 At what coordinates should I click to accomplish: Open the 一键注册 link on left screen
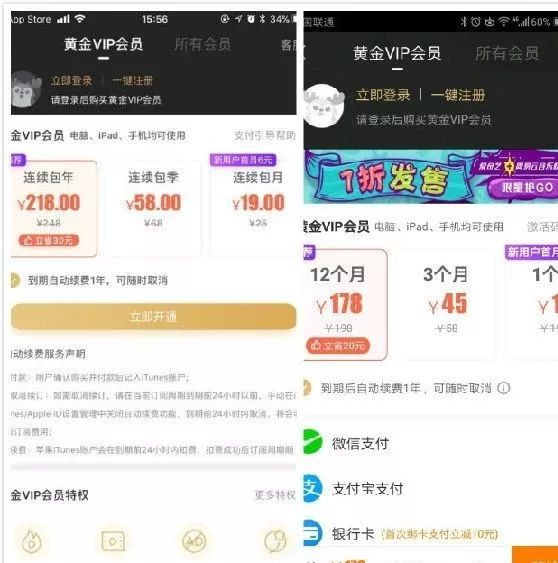[132, 80]
